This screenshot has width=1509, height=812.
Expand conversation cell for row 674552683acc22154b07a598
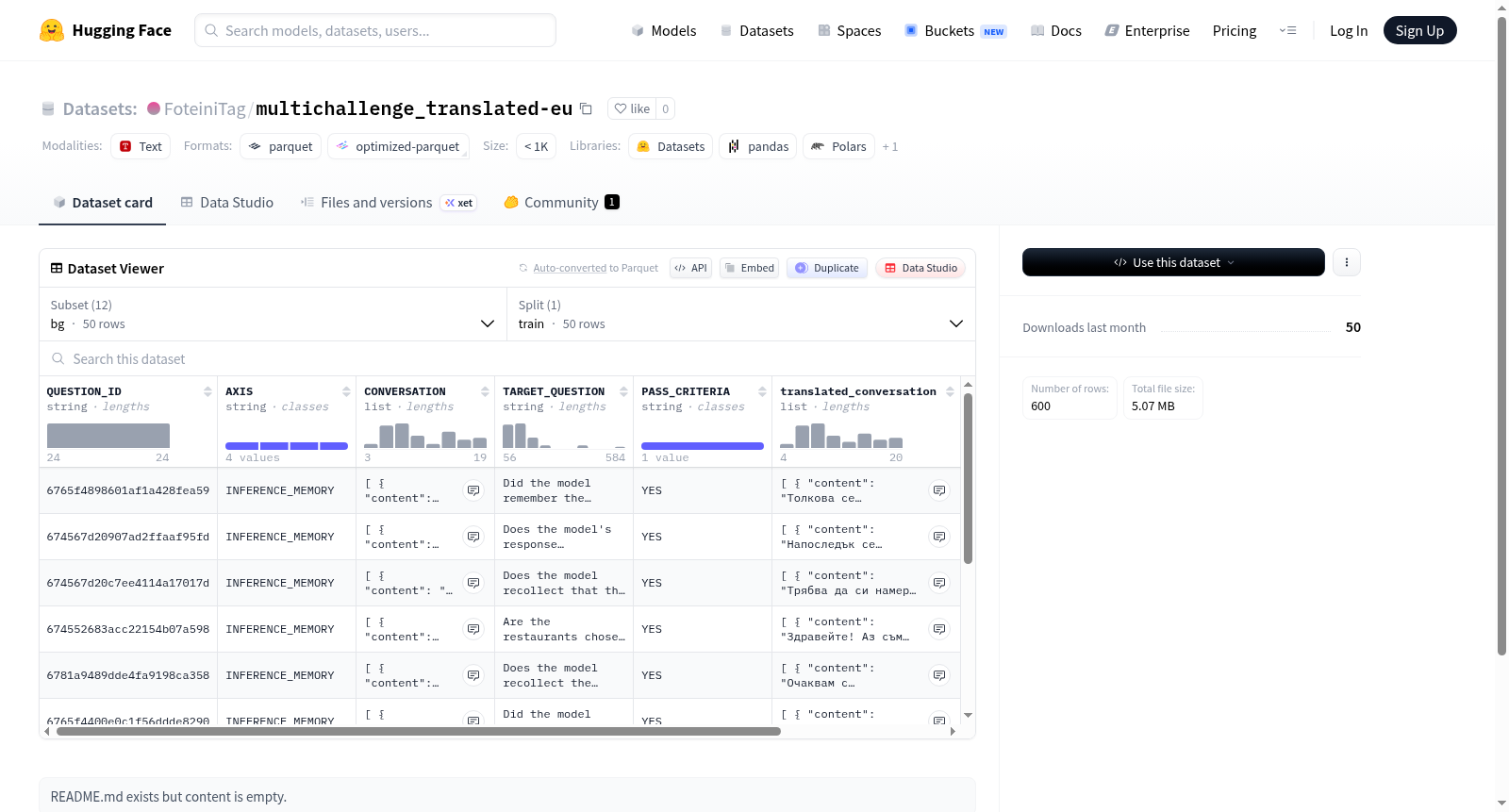(473, 629)
